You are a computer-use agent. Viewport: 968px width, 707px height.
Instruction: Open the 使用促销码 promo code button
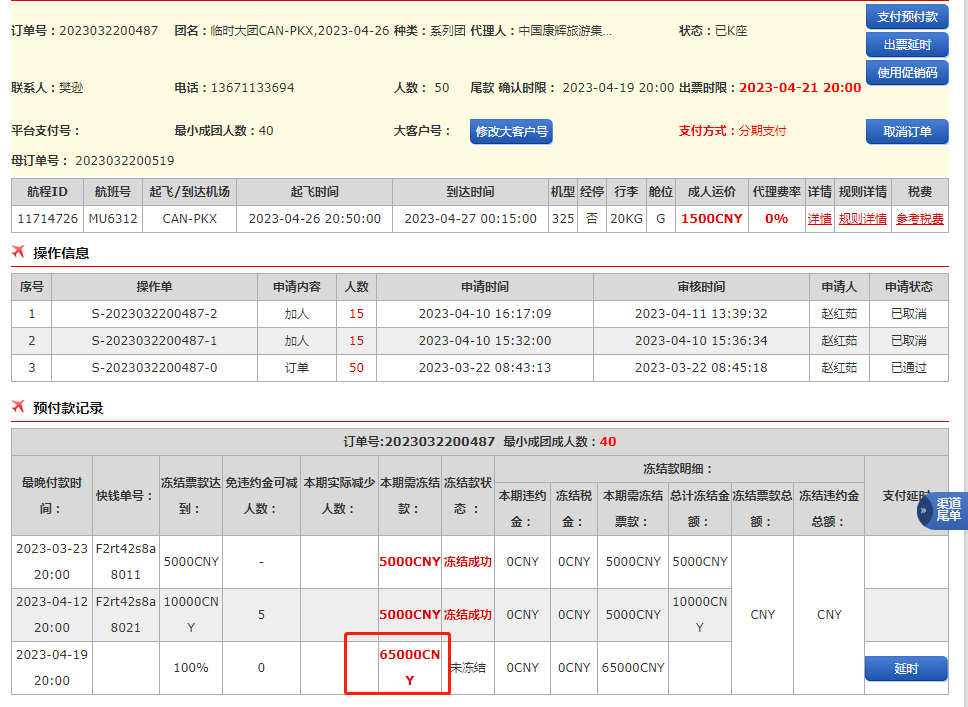pos(906,72)
